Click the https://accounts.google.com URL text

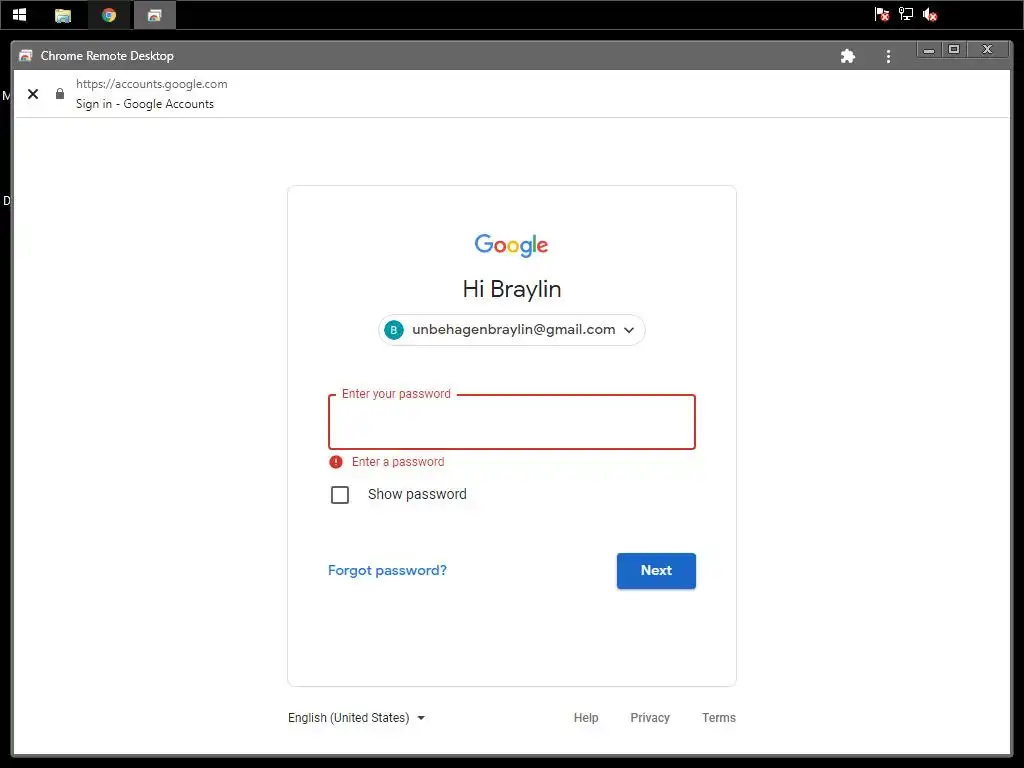click(152, 84)
